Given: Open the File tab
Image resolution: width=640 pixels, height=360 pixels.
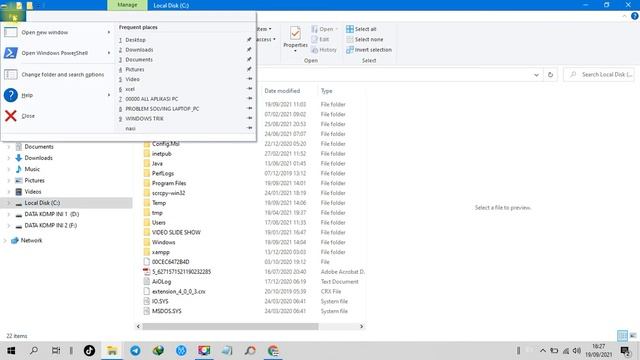Looking at the screenshot, I should [13, 16].
